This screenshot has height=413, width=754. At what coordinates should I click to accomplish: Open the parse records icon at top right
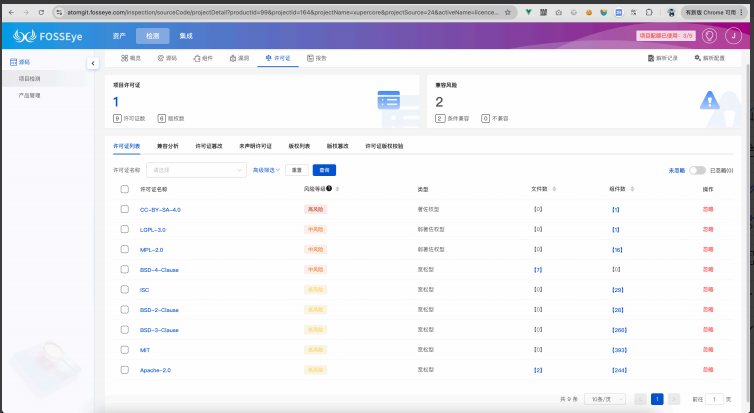[x=651, y=58]
